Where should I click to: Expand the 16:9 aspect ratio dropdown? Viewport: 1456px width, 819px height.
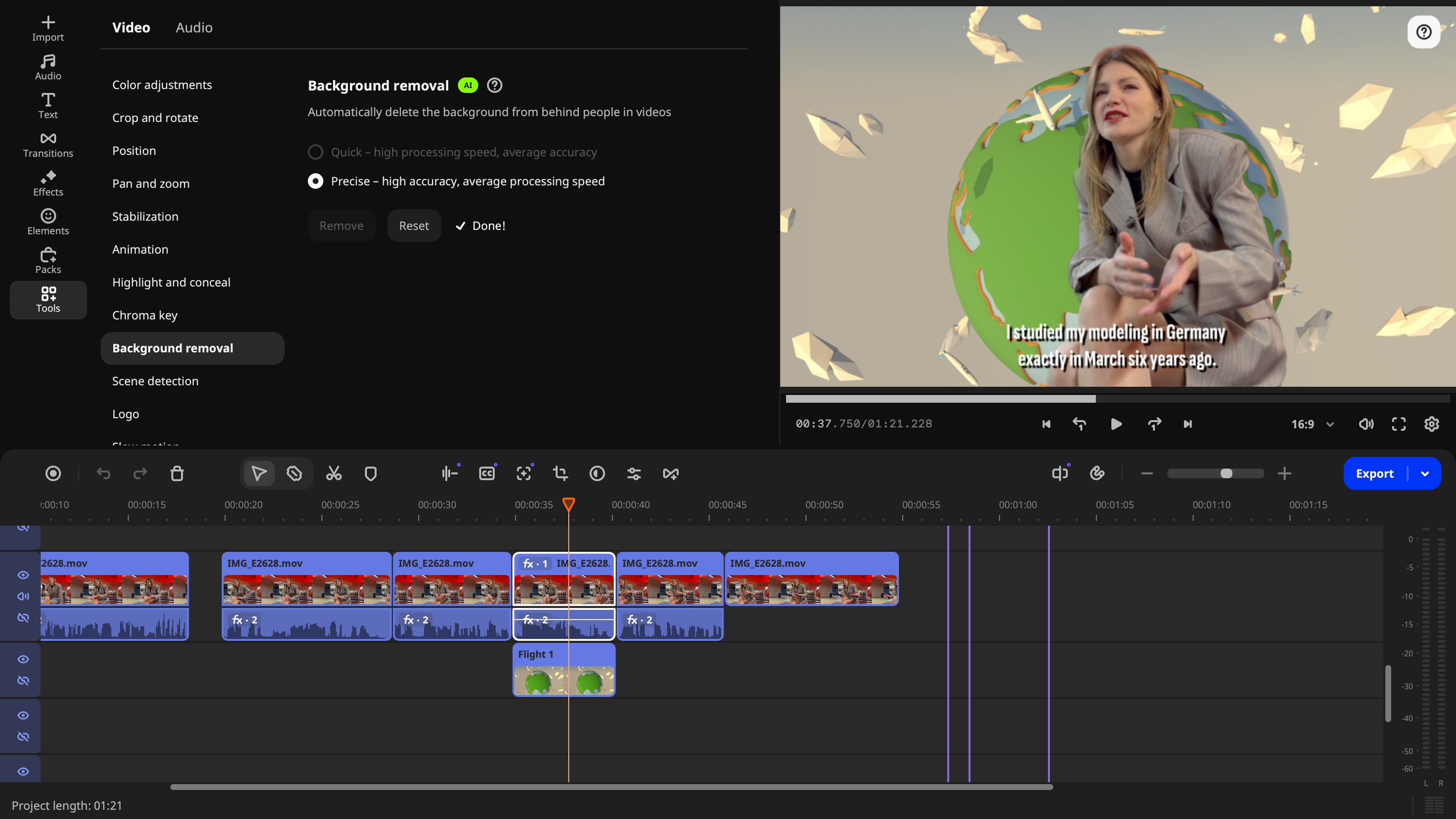click(1312, 424)
